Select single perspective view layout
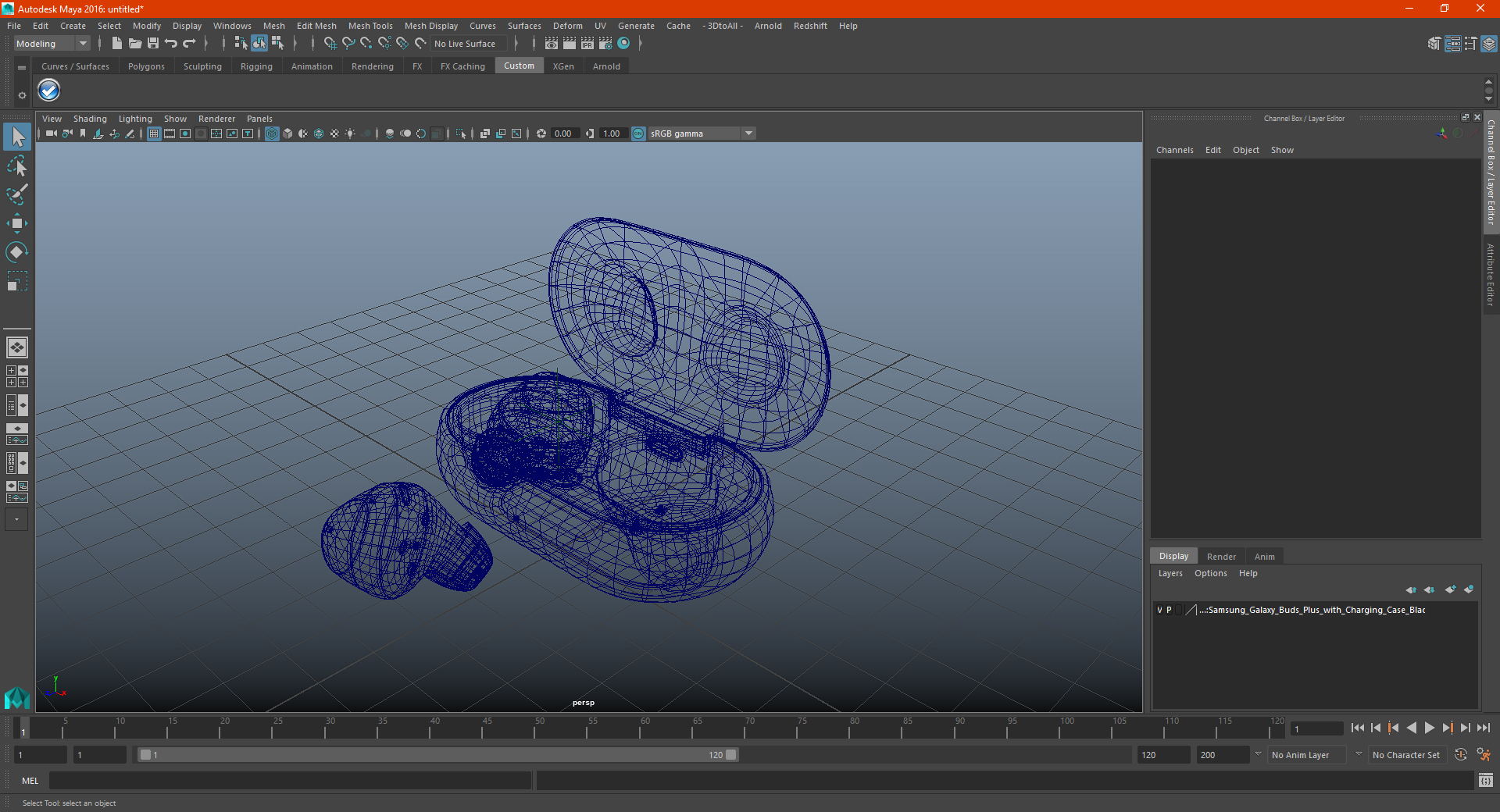Viewport: 1500px width, 812px height. point(17,347)
